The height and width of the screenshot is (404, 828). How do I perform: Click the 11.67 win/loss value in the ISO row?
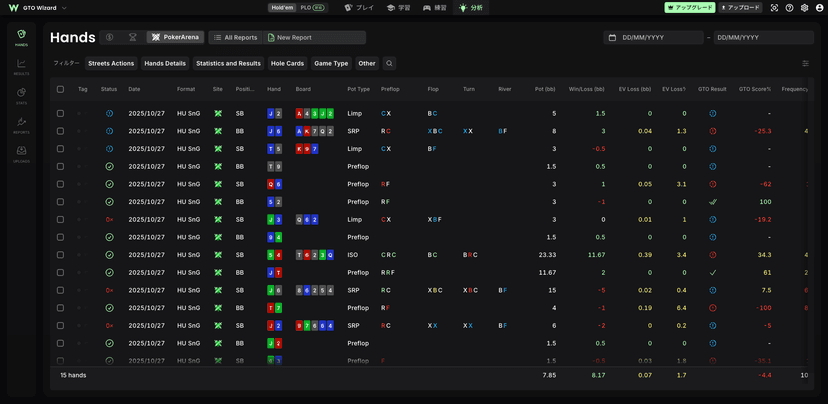pos(596,255)
